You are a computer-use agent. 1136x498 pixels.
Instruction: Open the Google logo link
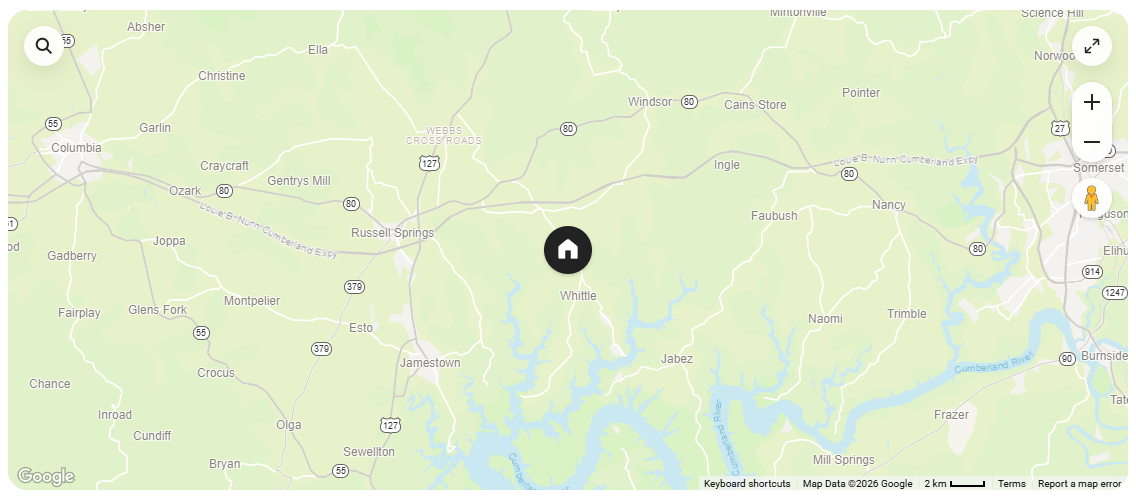pyautogui.click(x=46, y=476)
